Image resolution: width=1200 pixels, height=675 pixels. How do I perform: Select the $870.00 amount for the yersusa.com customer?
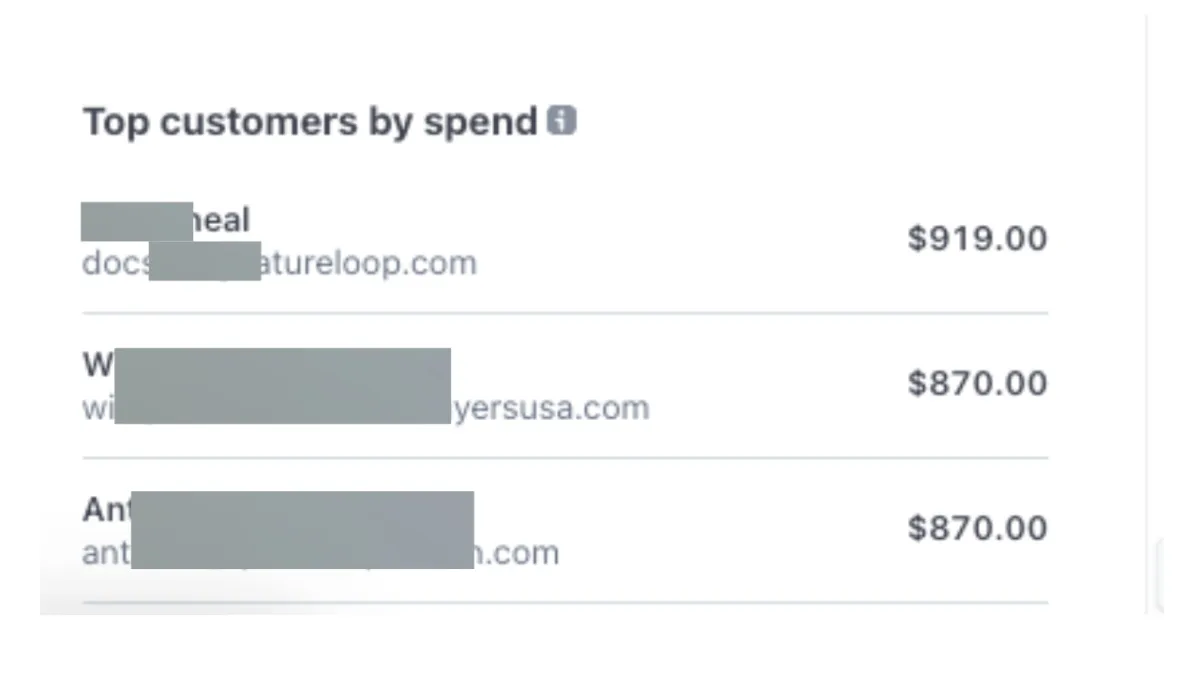pyautogui.click(x=977, y=383)
